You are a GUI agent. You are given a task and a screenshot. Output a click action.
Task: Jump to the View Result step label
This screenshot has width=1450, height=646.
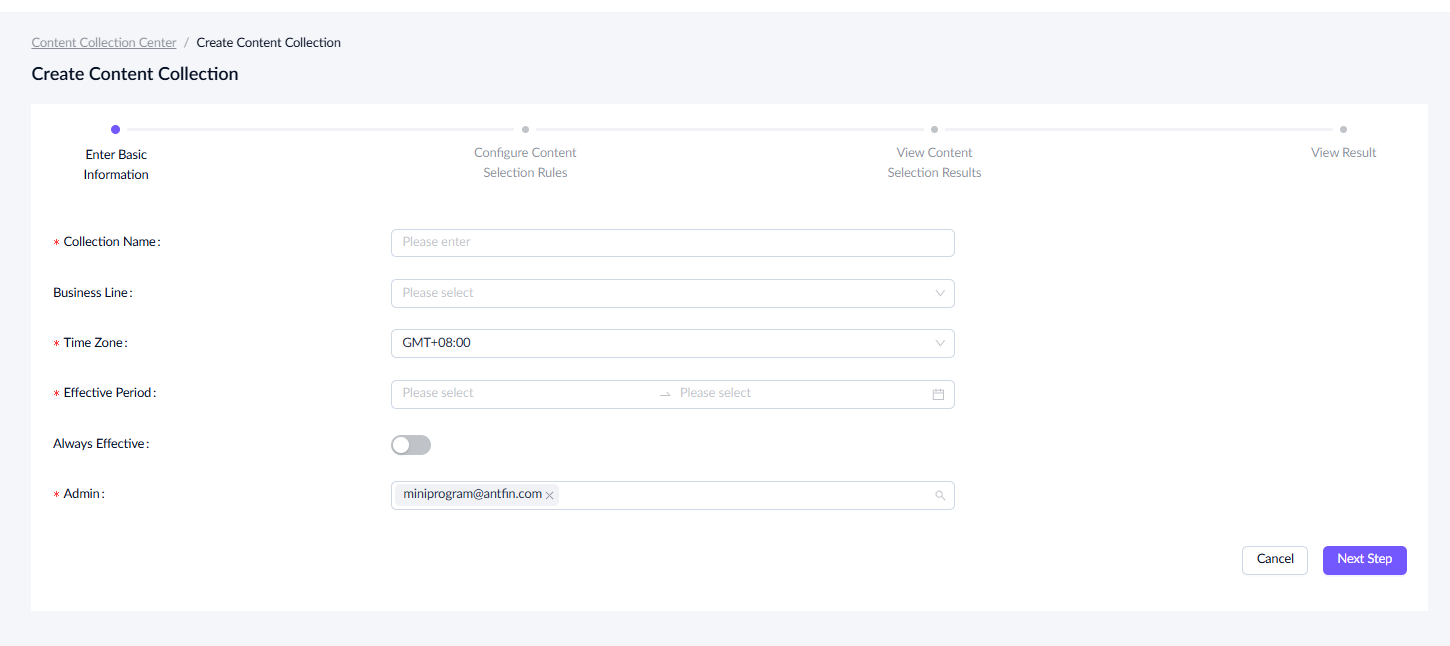pyautogui.click(x=1343, y=153)
